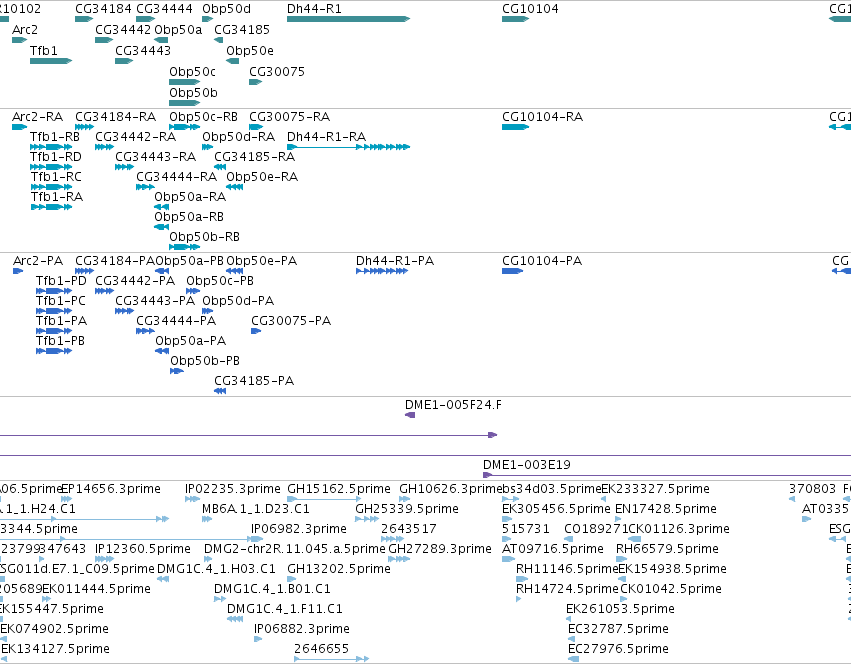Click the Obp50b-PB protein label
This screenshot has width=851, height=664.
205,361
